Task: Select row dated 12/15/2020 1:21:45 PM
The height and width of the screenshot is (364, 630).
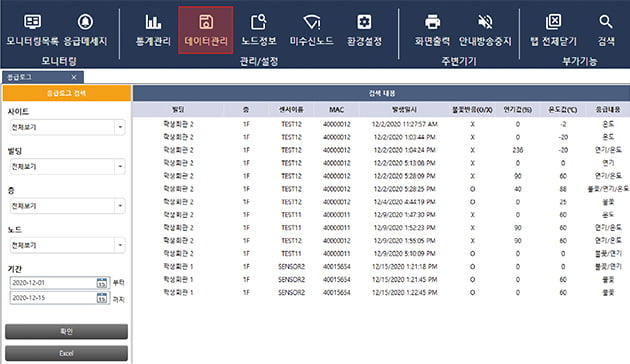Action: click(381, 279)
